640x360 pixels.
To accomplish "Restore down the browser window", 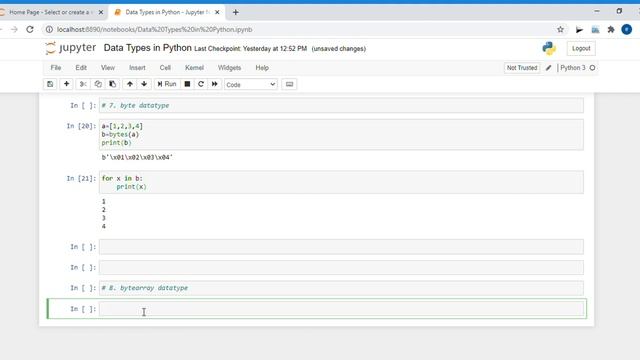I will (x=619, y=11).
